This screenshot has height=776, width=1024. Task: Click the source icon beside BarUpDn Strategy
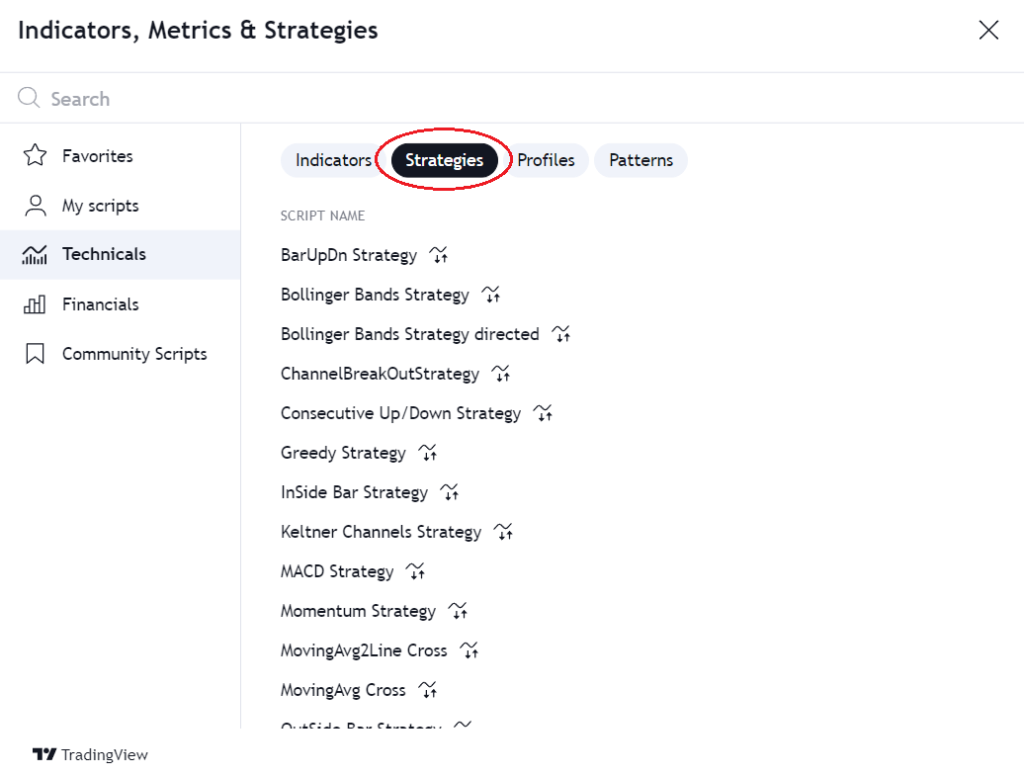438,255
